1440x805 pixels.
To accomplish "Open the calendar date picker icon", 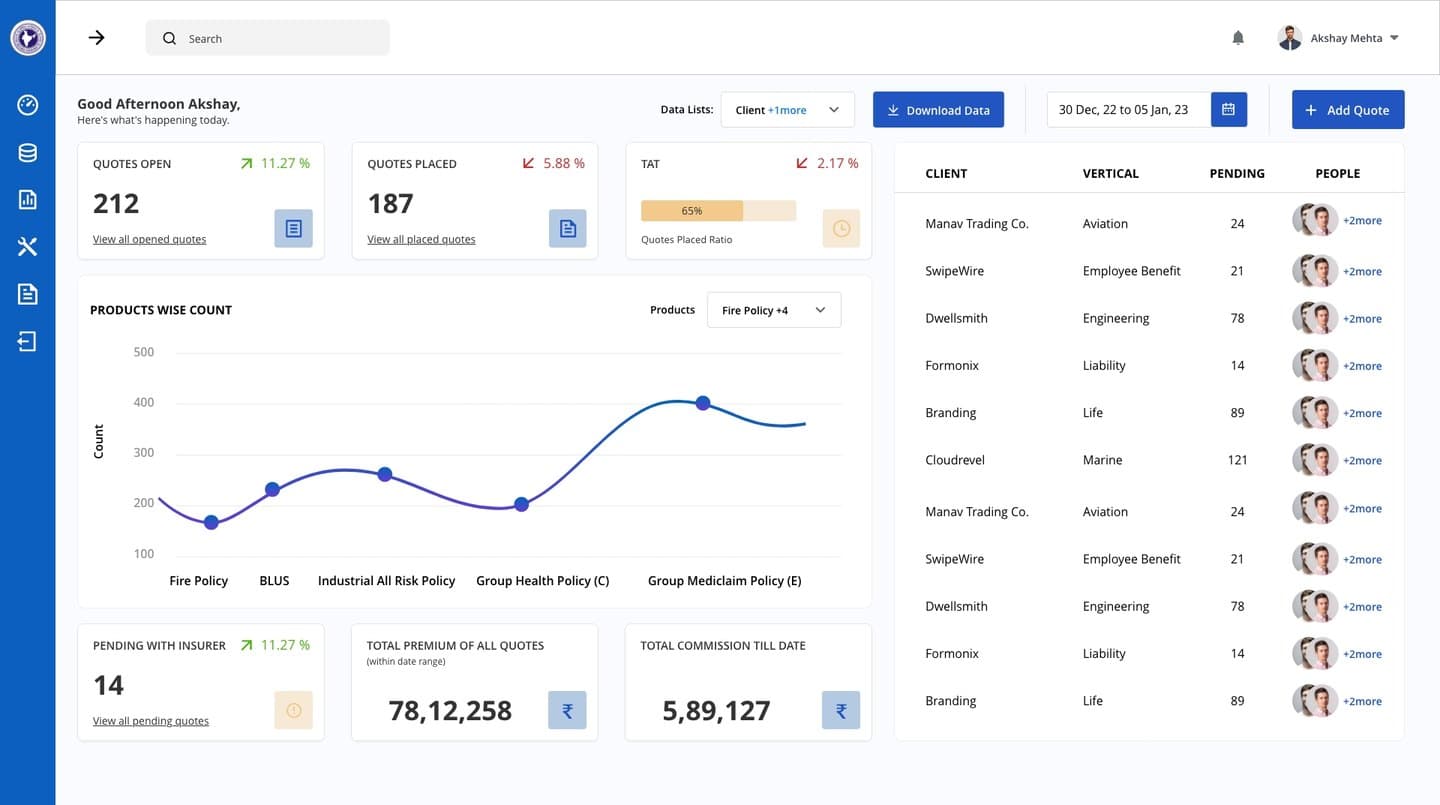I will click(1228, 110).
